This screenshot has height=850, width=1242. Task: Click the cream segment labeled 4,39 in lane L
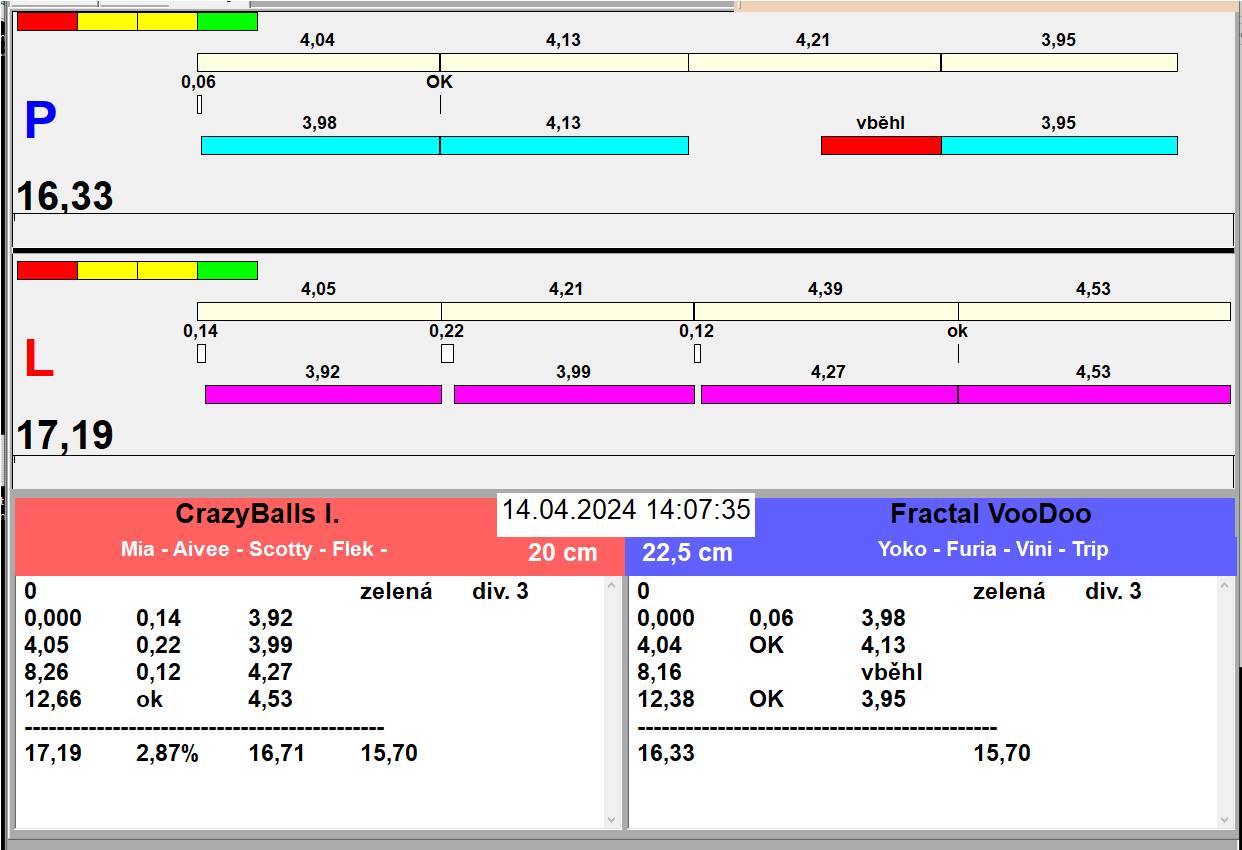pyautogui.click(x=826, y=311)
